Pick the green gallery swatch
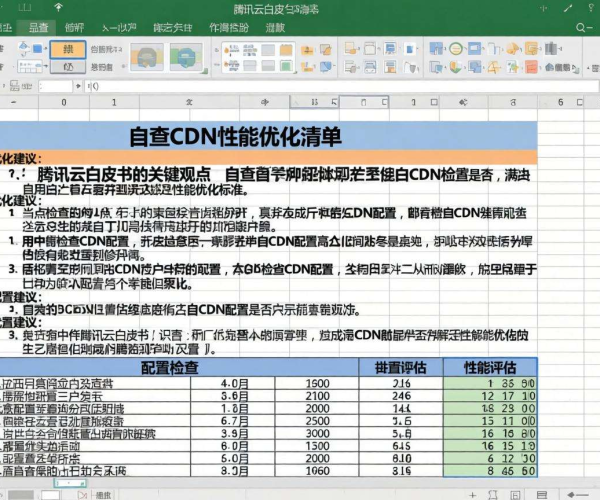 (286, 66)
